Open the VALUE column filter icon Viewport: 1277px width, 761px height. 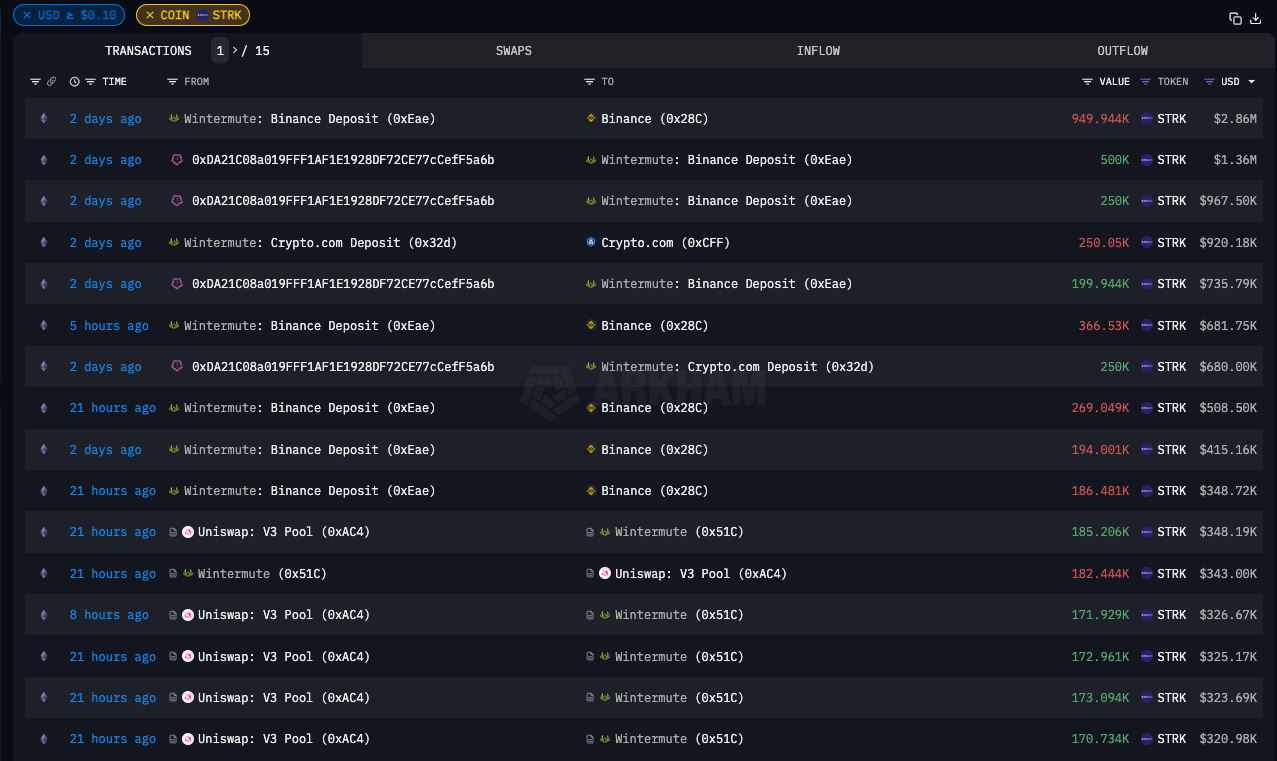(x=1087, y=82)
